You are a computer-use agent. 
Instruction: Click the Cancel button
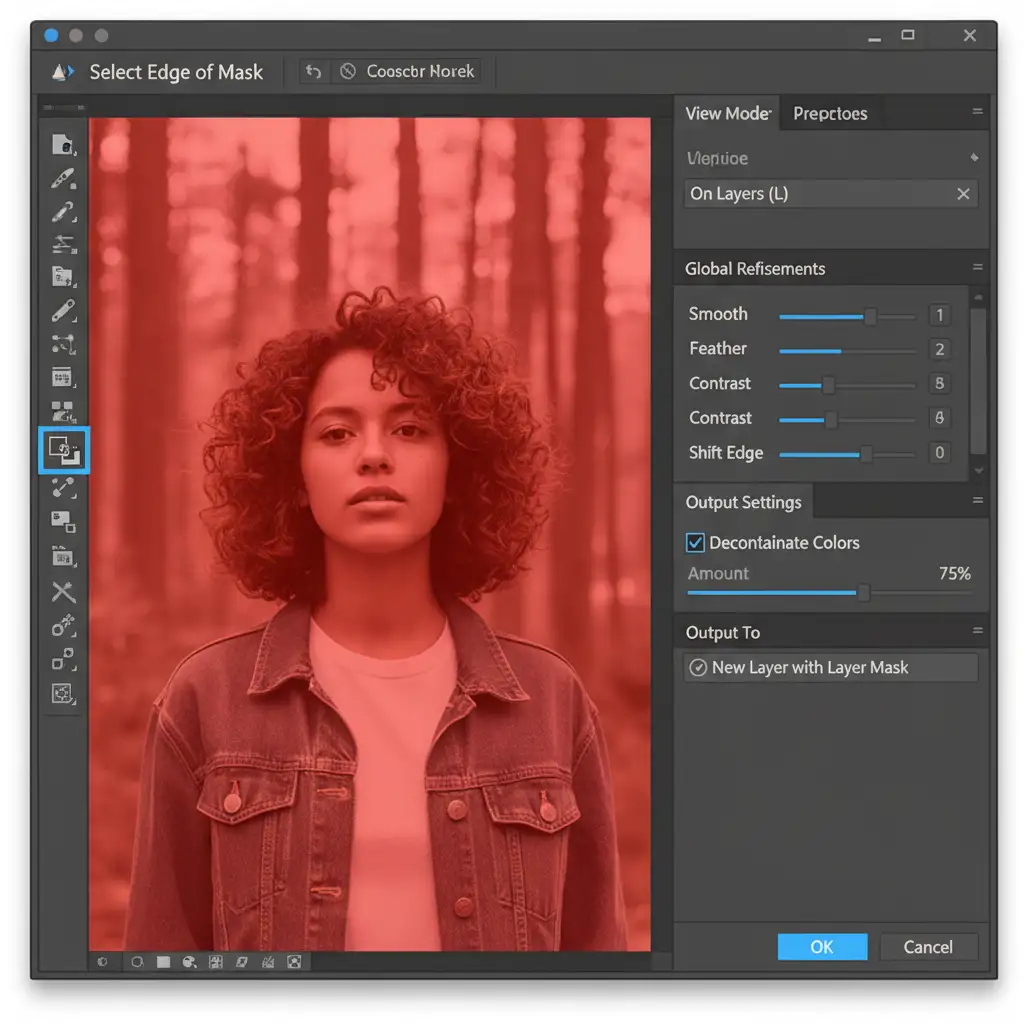coord(928,947)
